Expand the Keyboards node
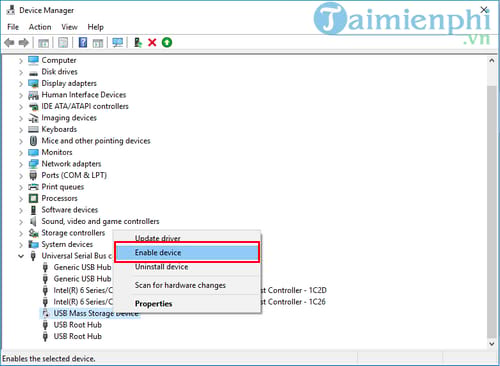Image resolution: width=500 pixels, height=366 pixels. pos(21,130)
